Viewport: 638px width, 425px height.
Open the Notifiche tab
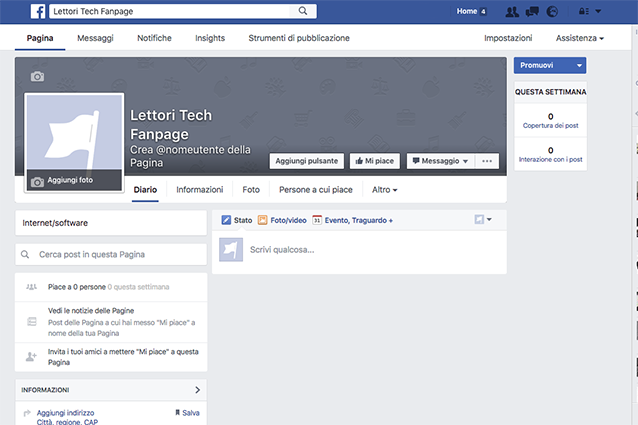tap(154, 38)
